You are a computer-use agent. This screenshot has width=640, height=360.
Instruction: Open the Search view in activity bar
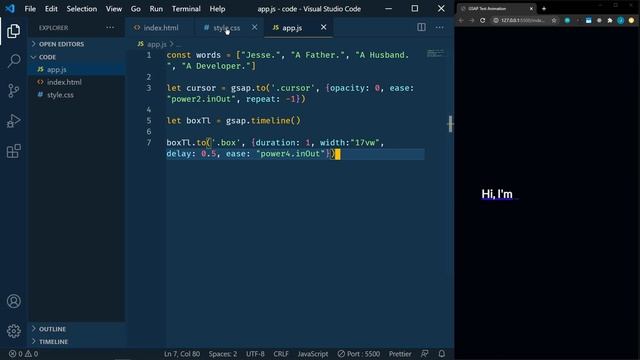pyautogui.click(x=13, y=61)
